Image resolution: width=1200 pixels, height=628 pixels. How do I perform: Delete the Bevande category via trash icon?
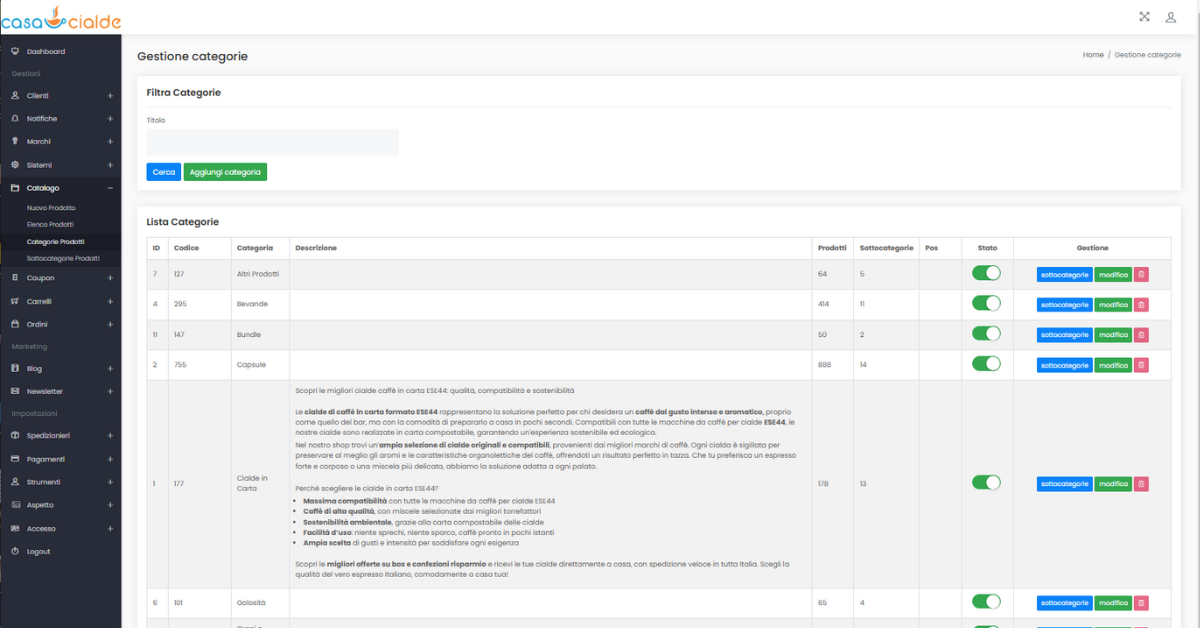click(1141, 305)
